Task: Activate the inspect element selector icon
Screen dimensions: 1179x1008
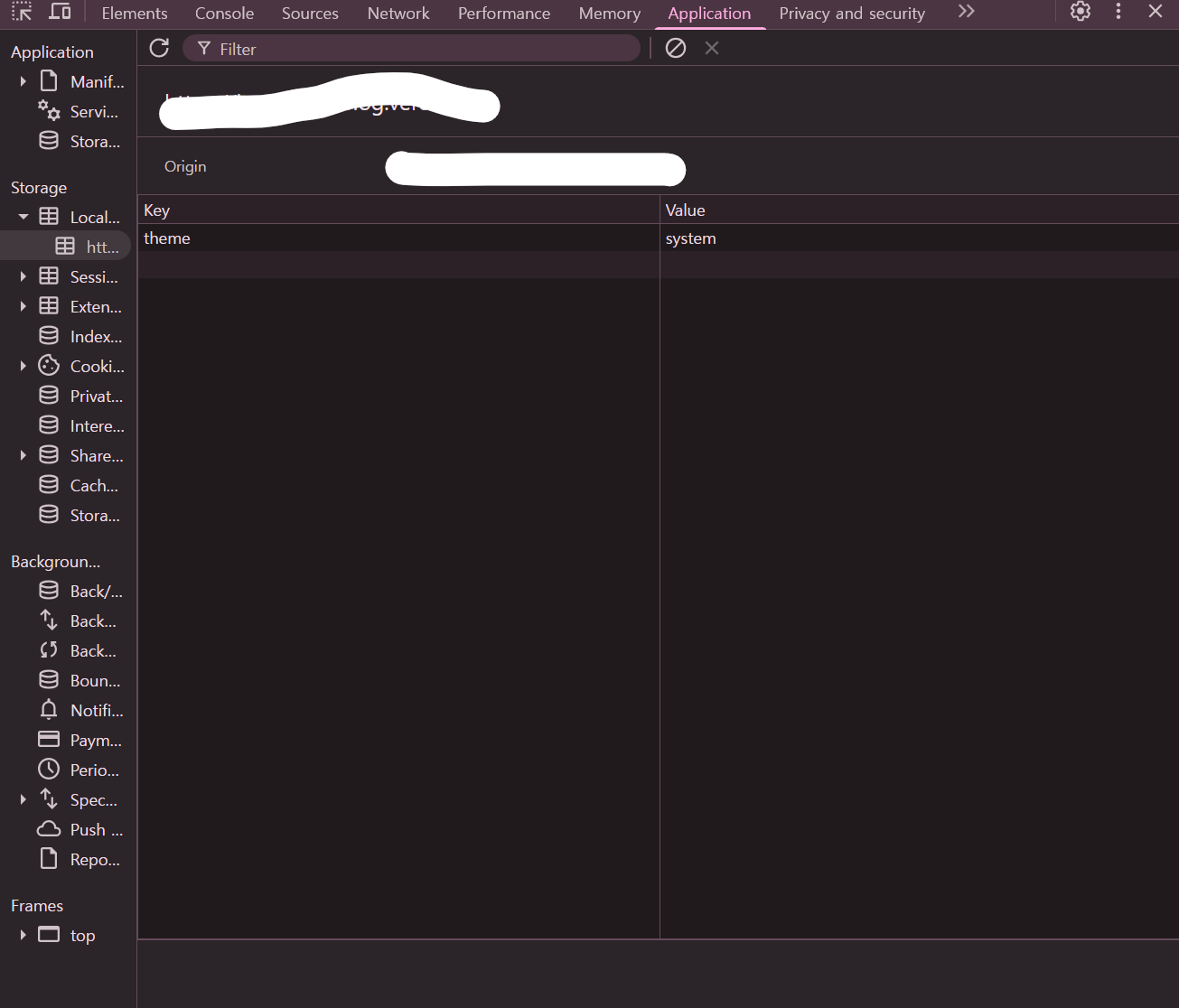Action: point(22,12)
